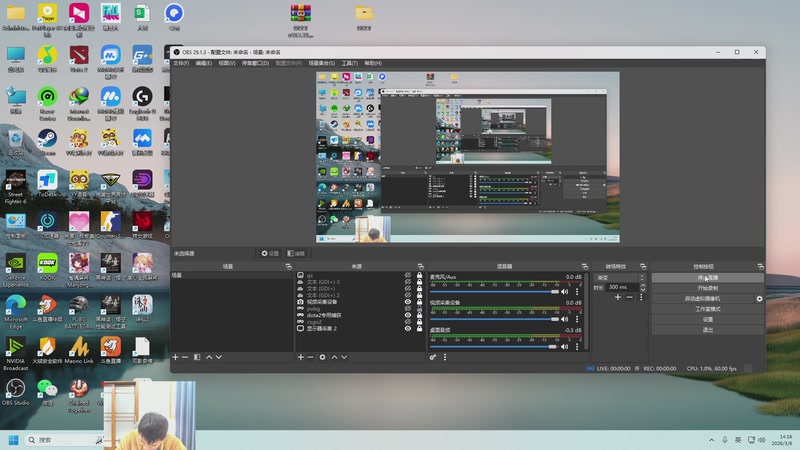
Task: Open transition properties three-dot menu
Action: coord(641,297)
